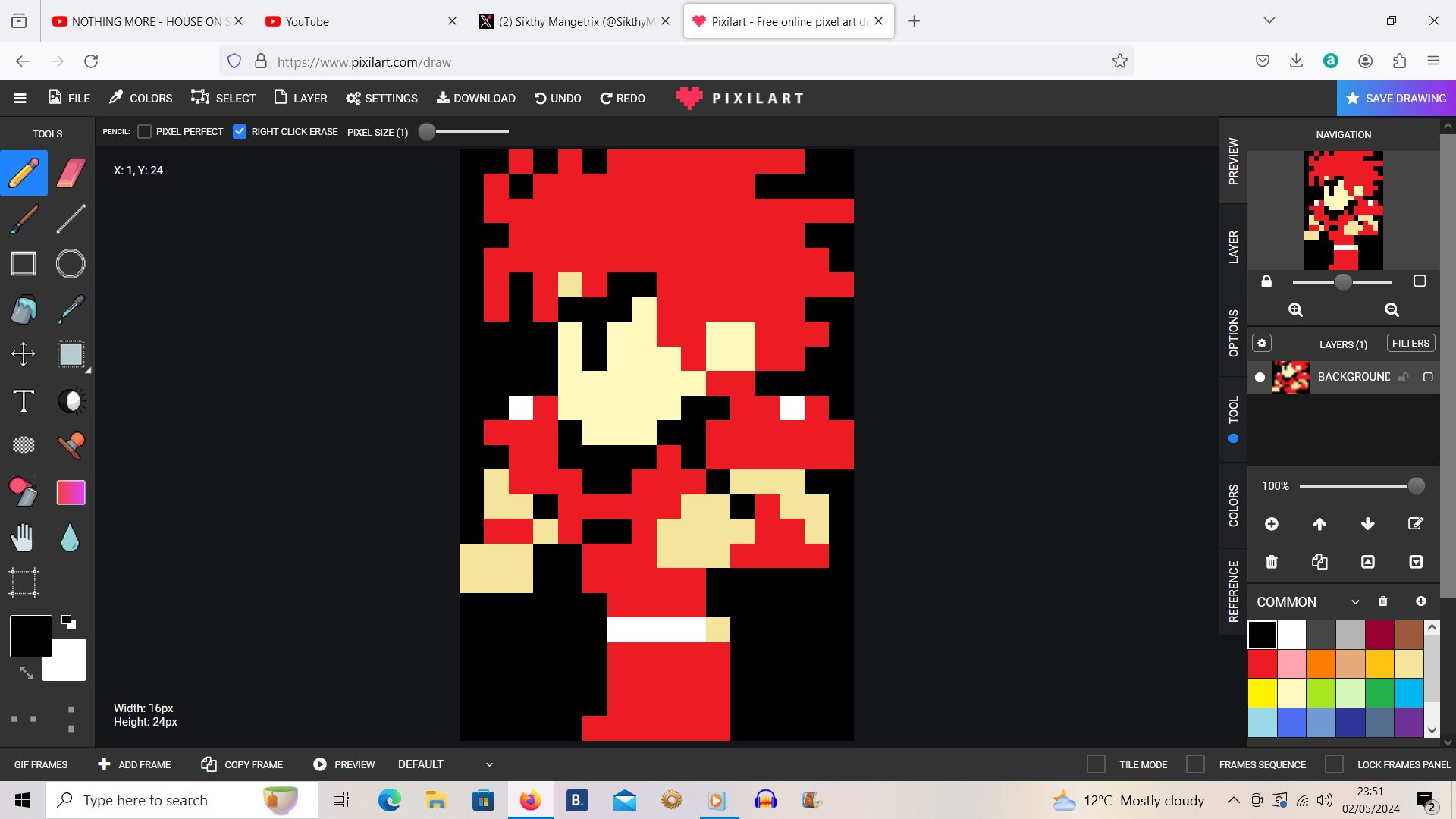Select the Hand pan tool
Screen dimensions: 1456x819
[x=24, y=538]
